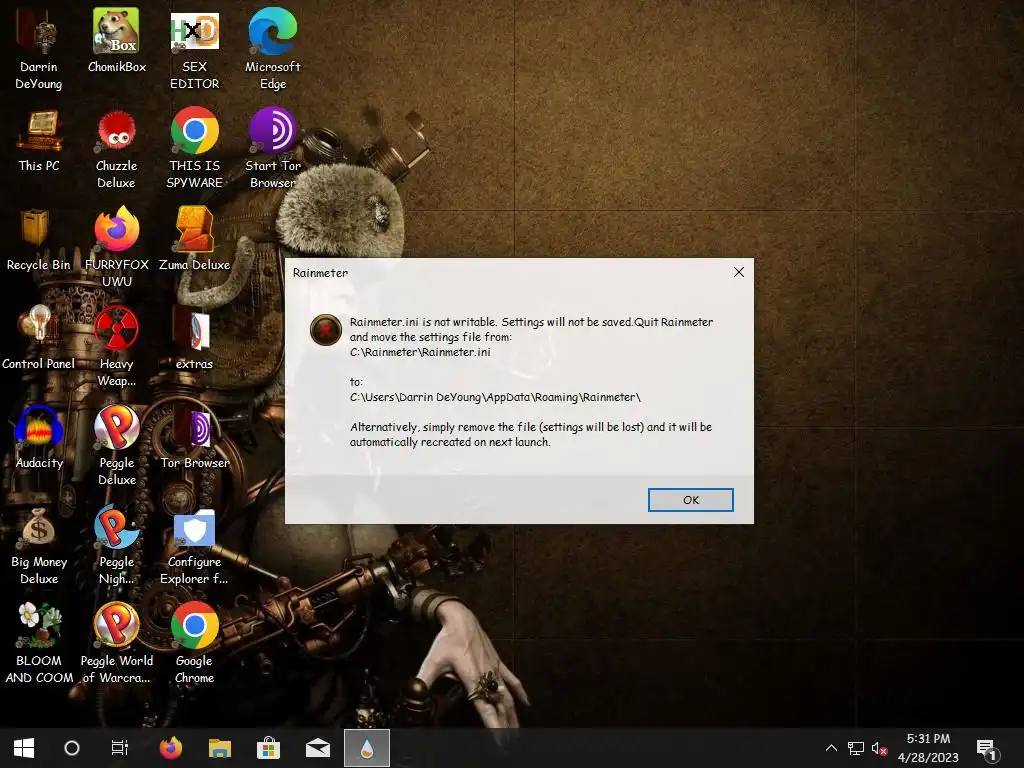Close the Rainmeter error dialog
The height and width of the screenshot is (768, 1024).
(739, 272)
